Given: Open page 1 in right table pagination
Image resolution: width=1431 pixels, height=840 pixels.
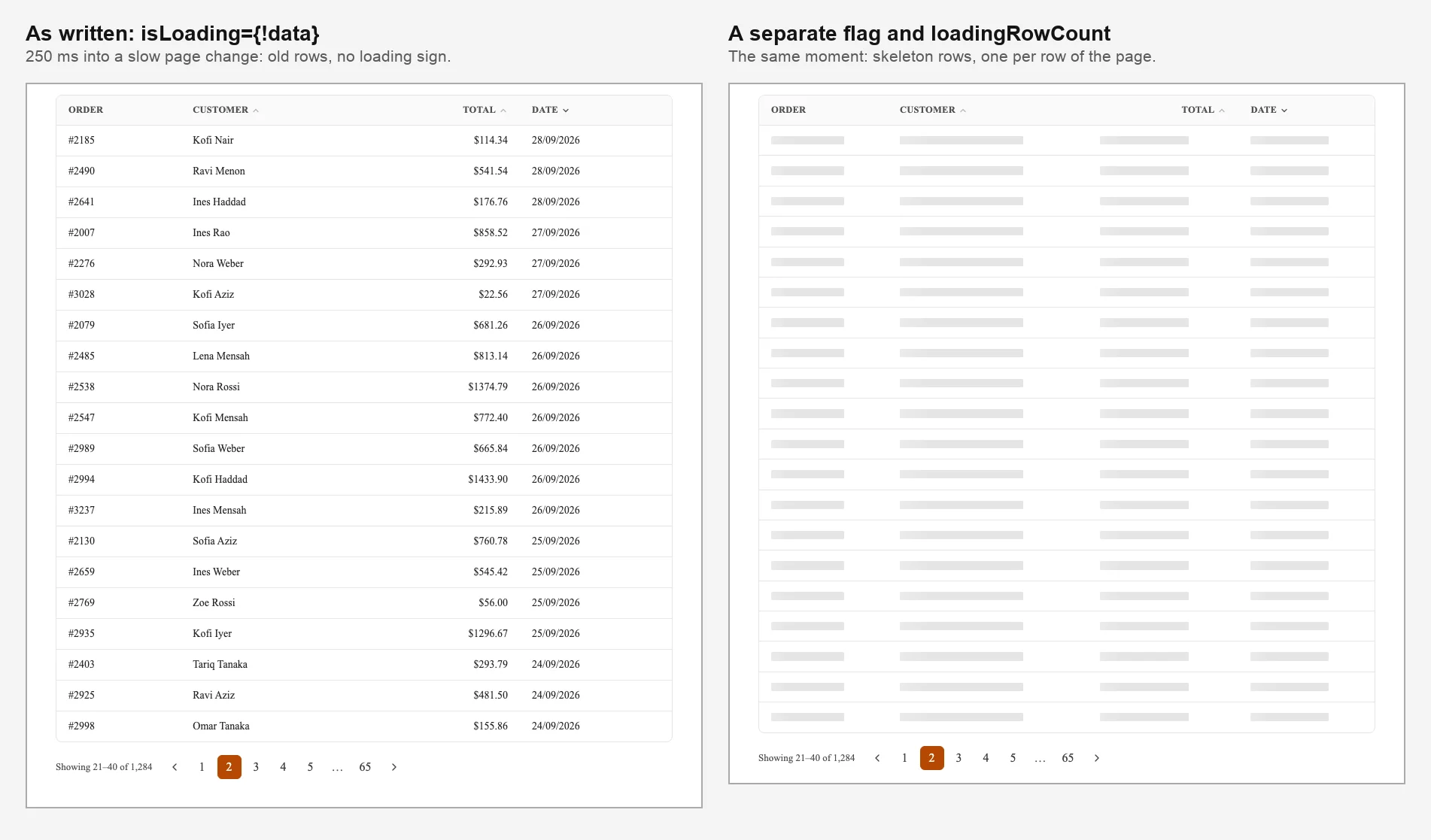Looking at the screenshot, I should (904, 758).
